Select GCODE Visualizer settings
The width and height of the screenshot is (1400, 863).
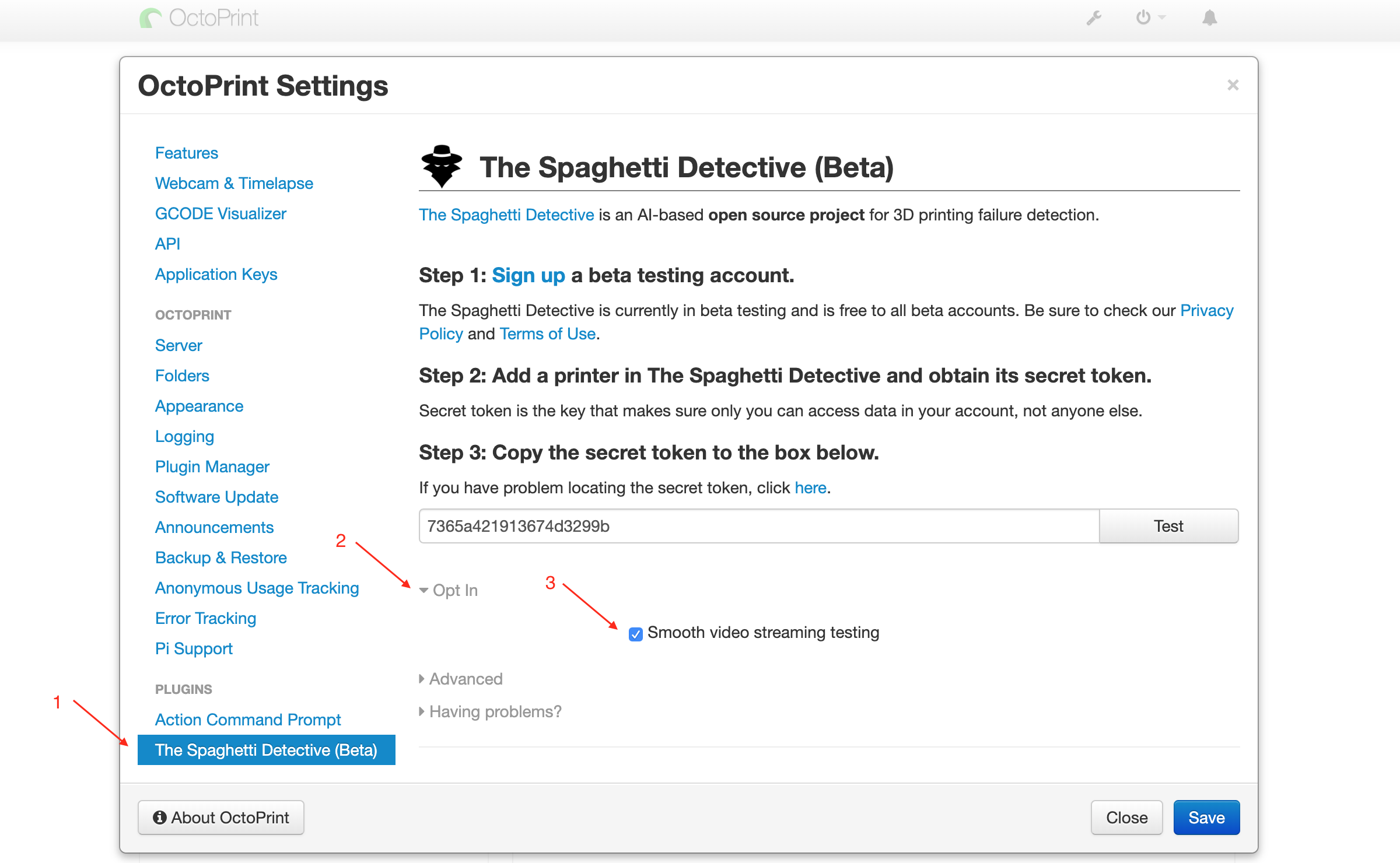[x=220, y=213]
